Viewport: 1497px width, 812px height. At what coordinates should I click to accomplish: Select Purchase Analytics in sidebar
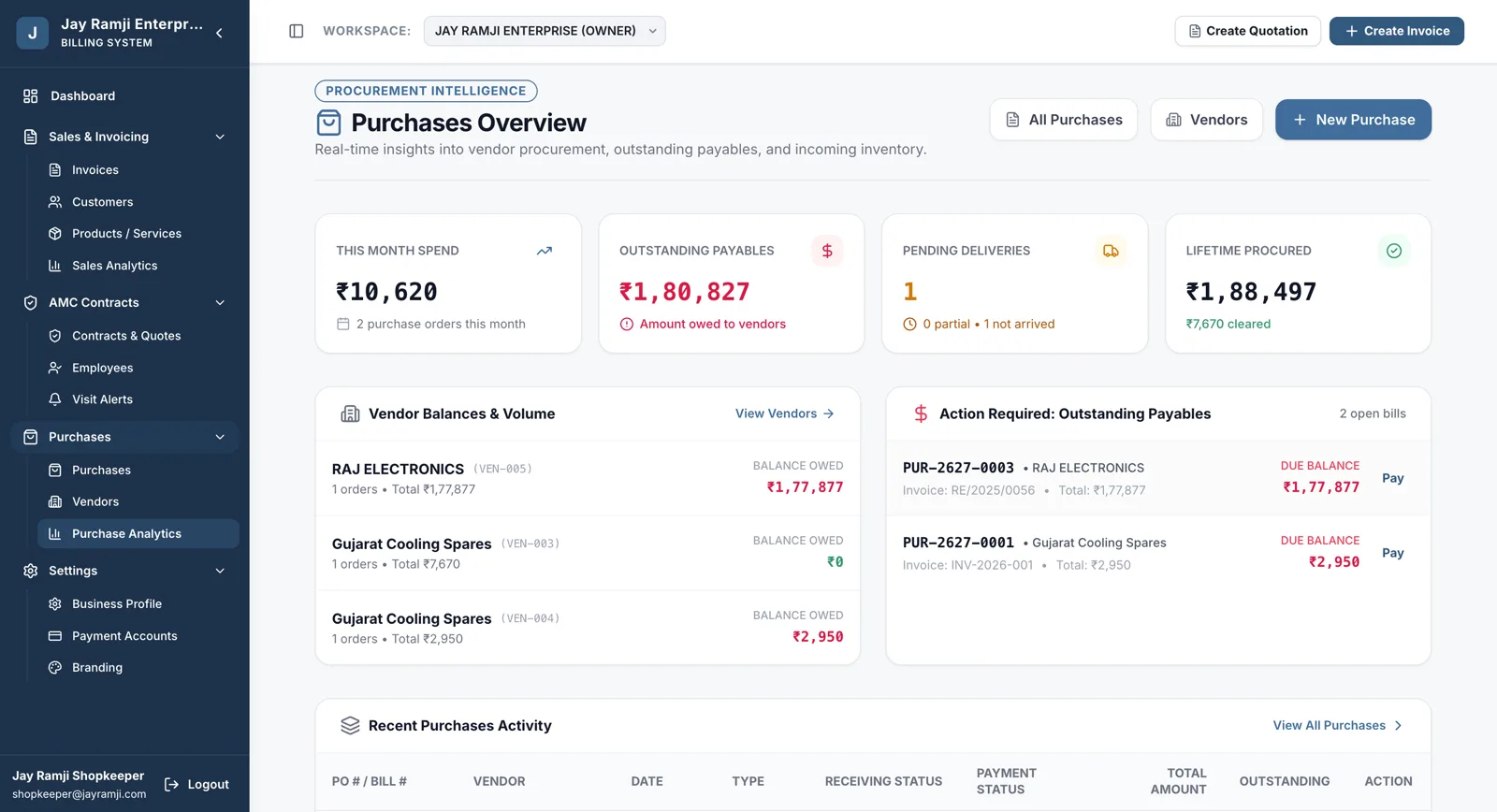(138, 534)
